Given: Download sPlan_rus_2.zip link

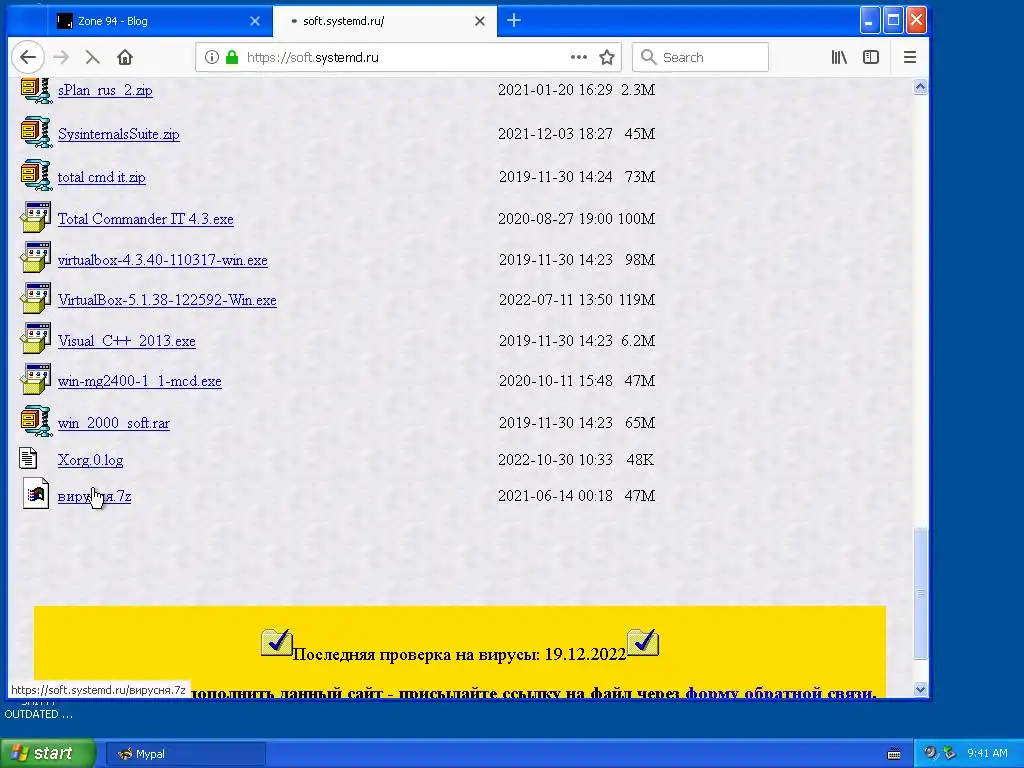Looking at the screenshot, I should (105, 90).
